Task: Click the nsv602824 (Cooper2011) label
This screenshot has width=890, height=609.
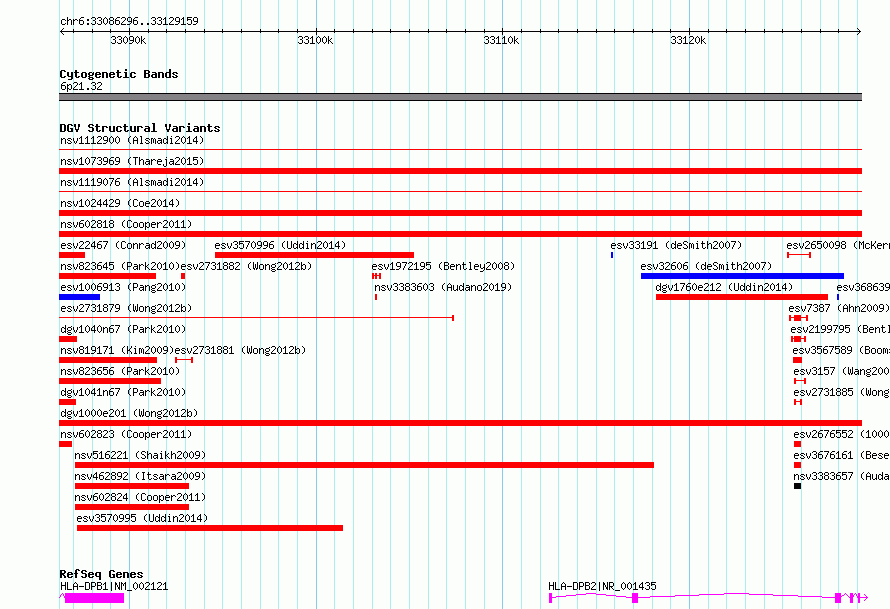Action: (x=140, y=497)
